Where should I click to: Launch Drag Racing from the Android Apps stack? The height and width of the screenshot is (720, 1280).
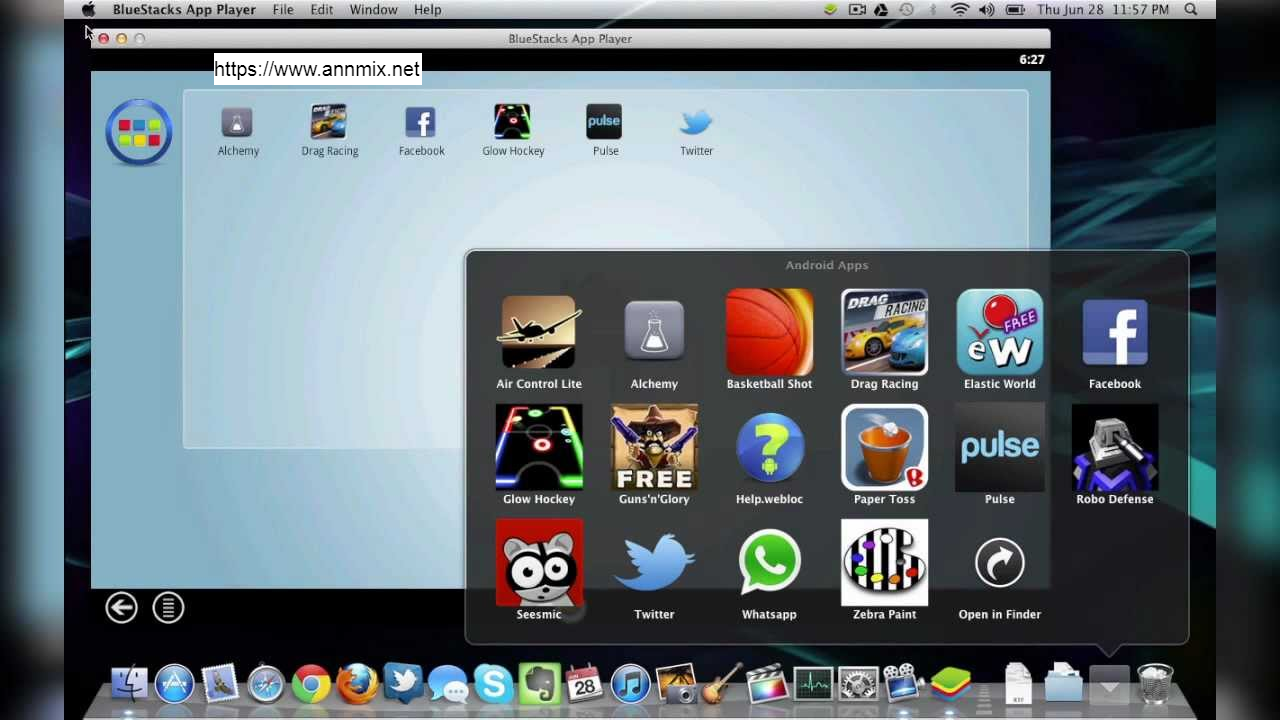(x=884, y=332)
